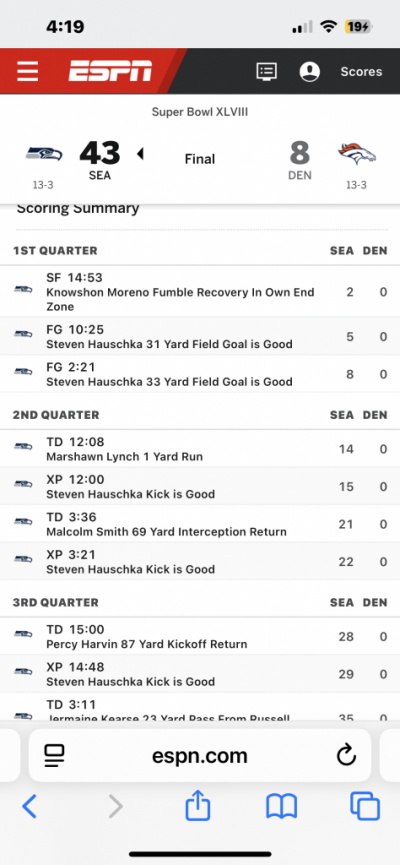Tap the Seattle Seahawks team logo

pos(44,154)
